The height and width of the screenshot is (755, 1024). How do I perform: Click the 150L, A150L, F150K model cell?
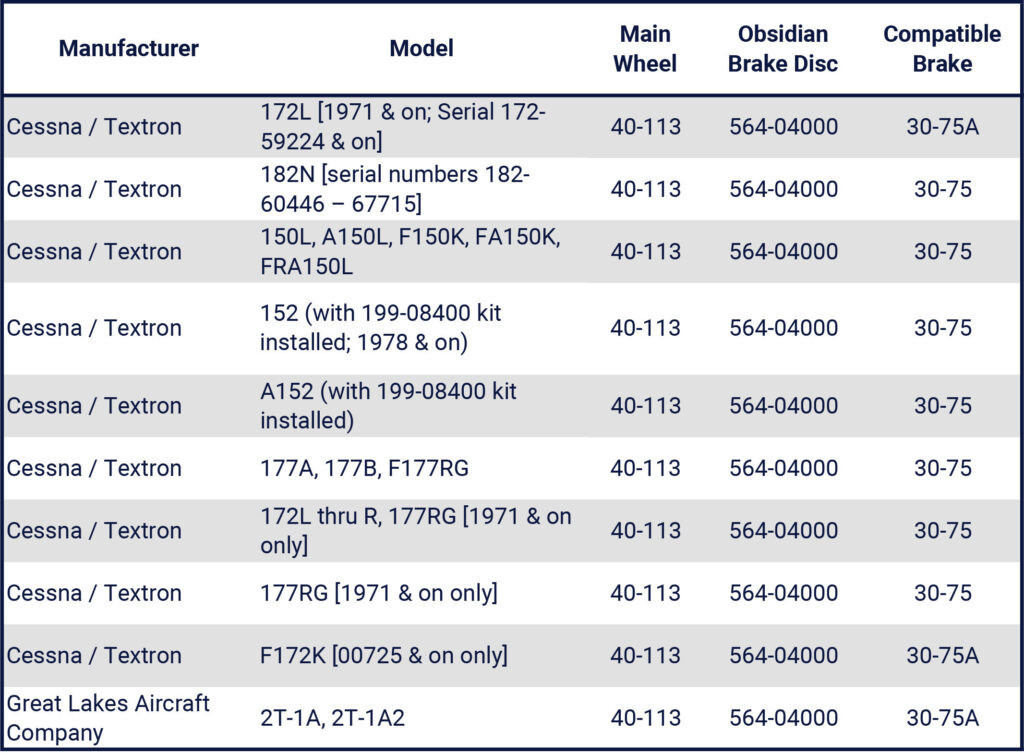411,251
